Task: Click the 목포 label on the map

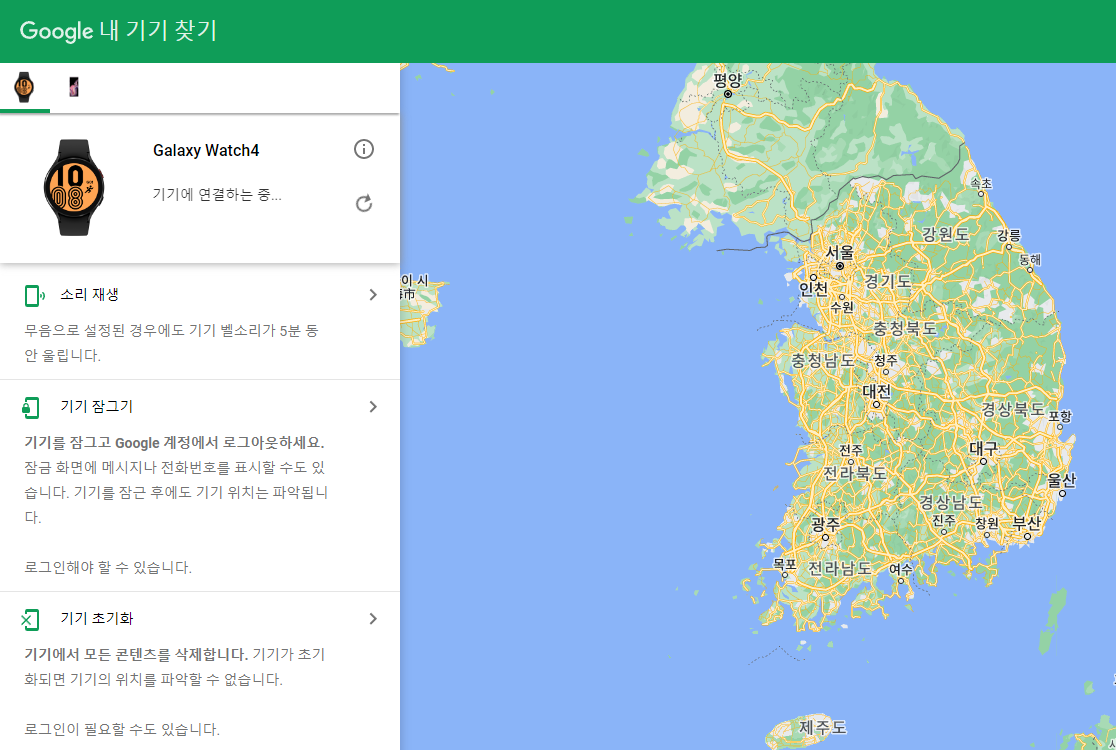Action: [x=784, y=563]
